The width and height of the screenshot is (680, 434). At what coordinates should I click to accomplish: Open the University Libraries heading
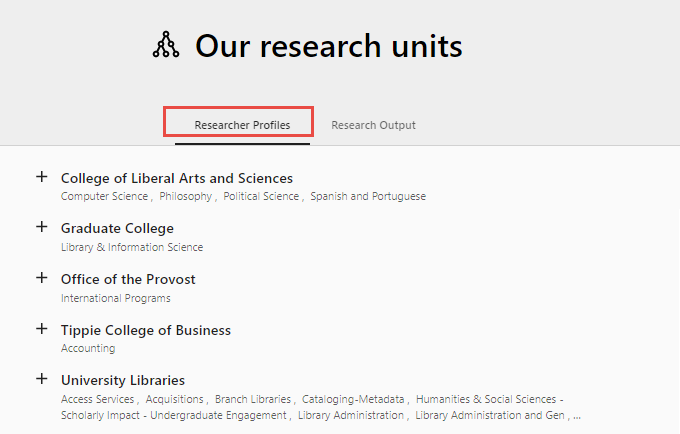point(122,380)
